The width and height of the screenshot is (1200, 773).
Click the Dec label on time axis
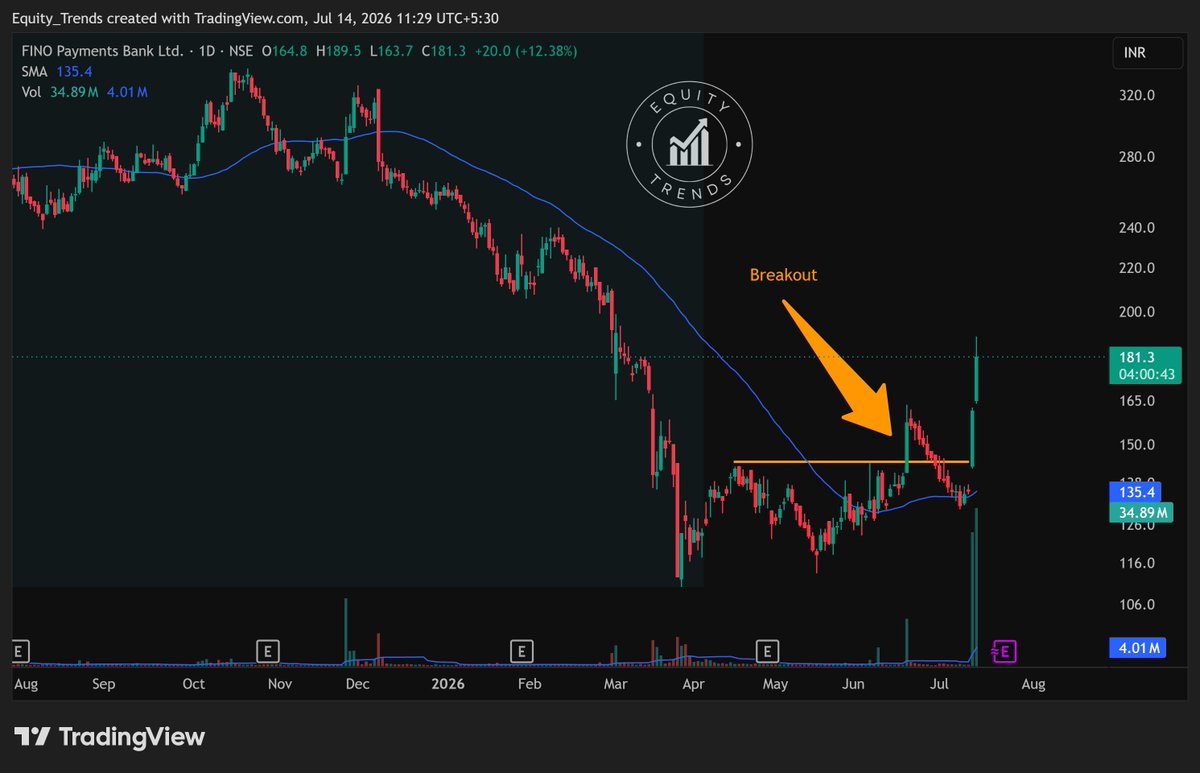tap(358, 684)
